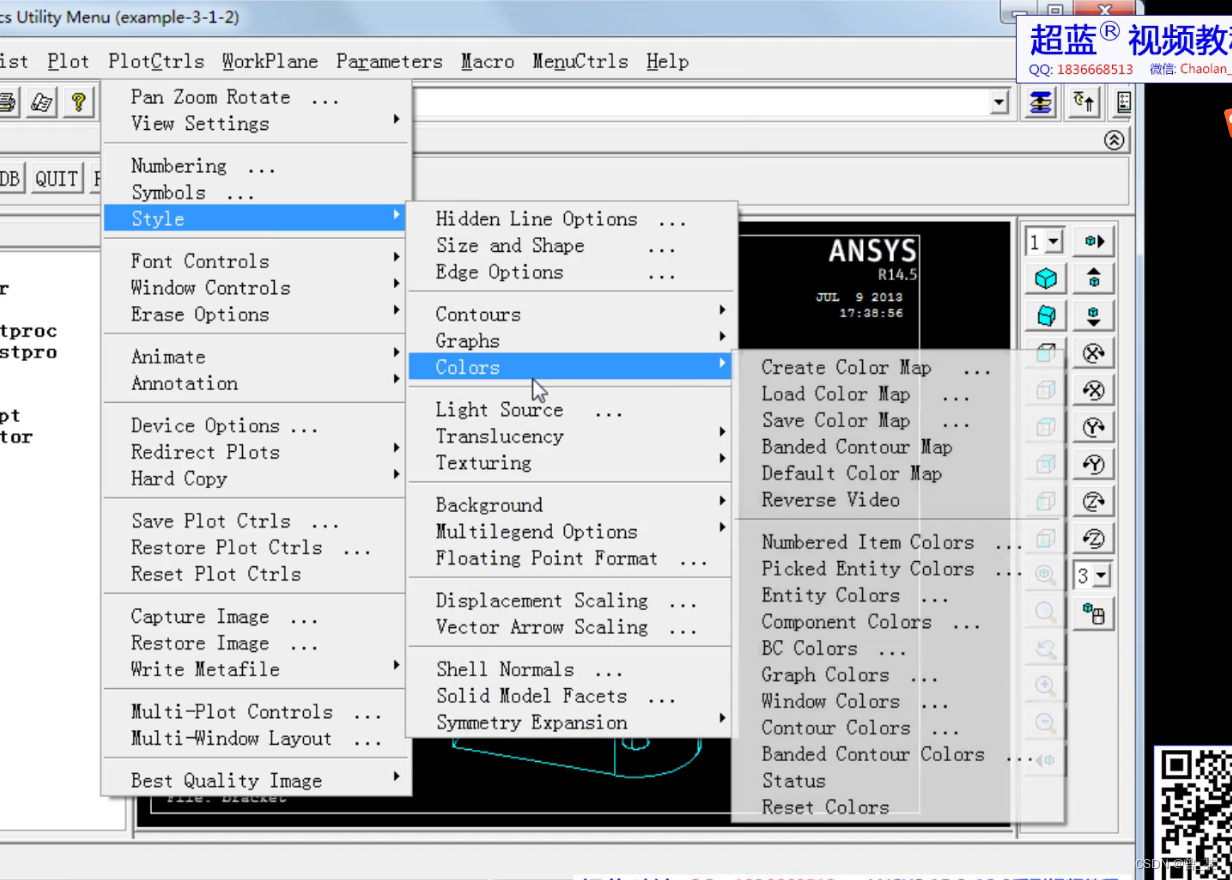
Task: Click the QUIT button
Action: point(57,178)
